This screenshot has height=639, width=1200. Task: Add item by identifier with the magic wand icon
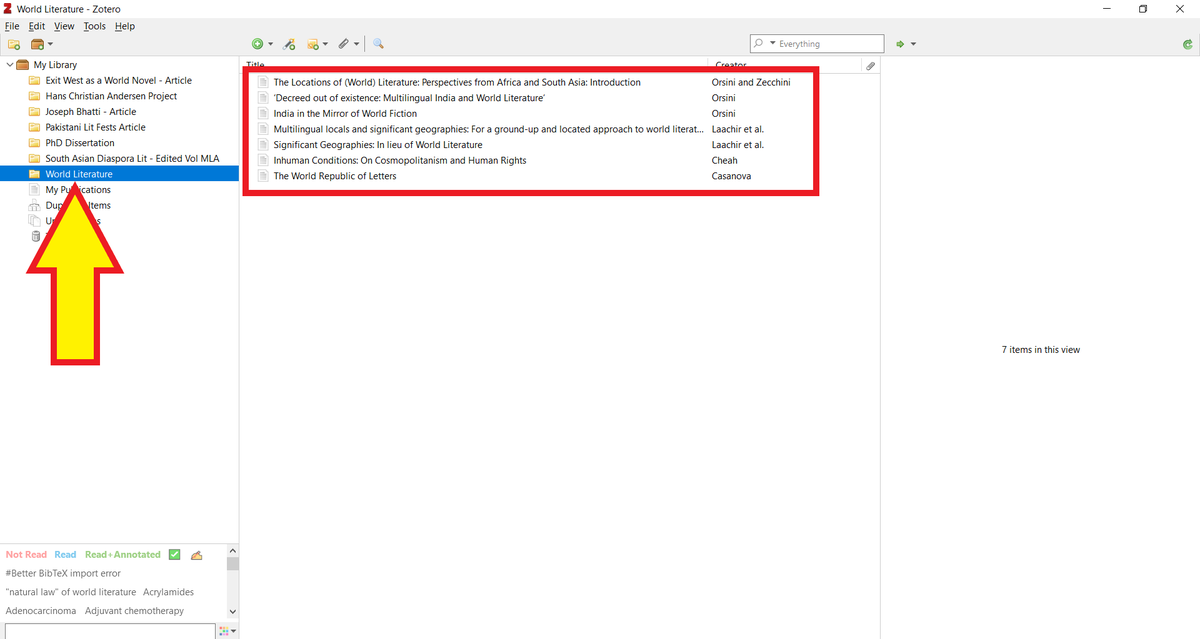point(290,43)
